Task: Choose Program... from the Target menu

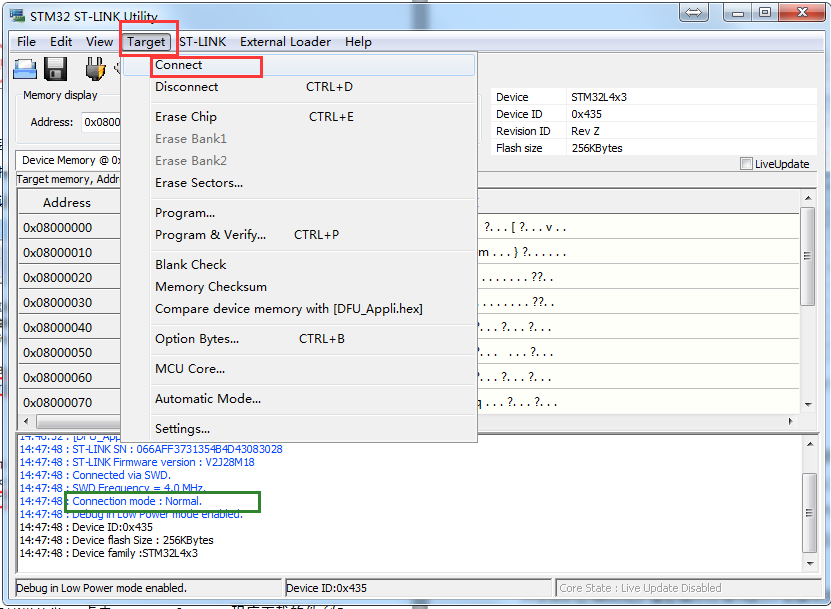Action: point(299,213)
